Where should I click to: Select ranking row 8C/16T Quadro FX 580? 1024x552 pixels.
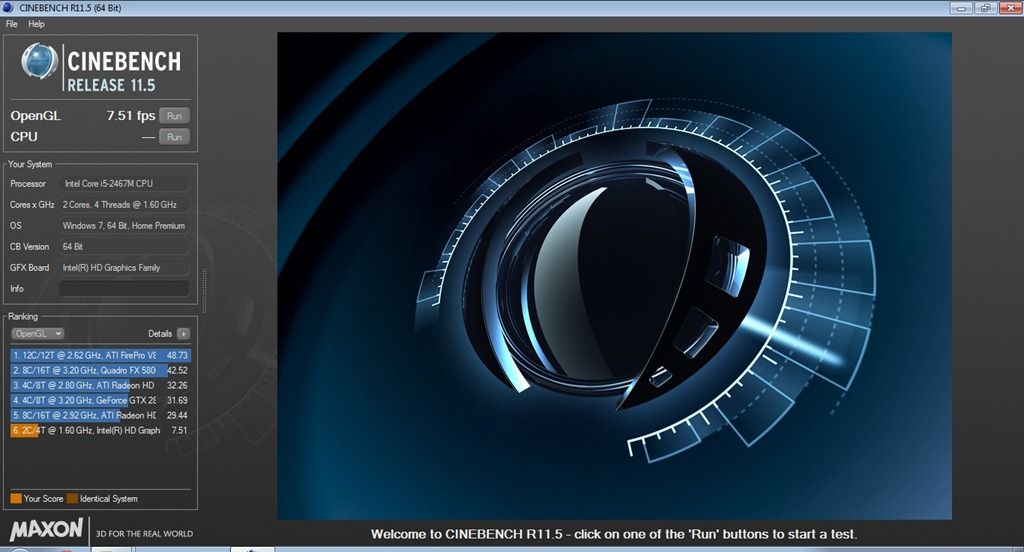(x=101, y=370)
